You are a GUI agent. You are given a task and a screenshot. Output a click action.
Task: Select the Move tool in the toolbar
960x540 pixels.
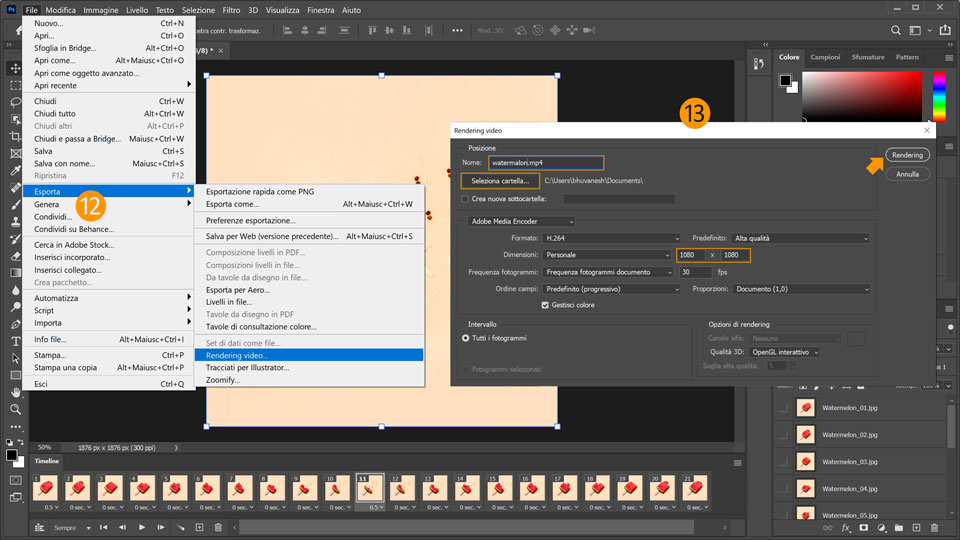tap(15, 68)
